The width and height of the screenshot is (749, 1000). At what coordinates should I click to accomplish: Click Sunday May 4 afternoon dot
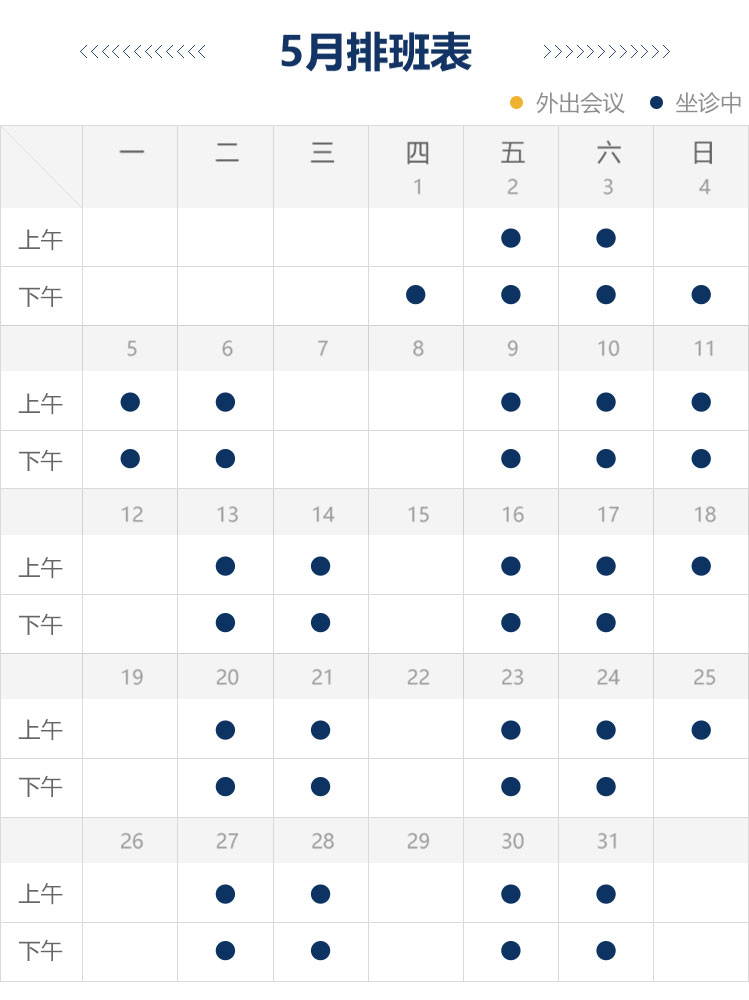pos(701,294)
